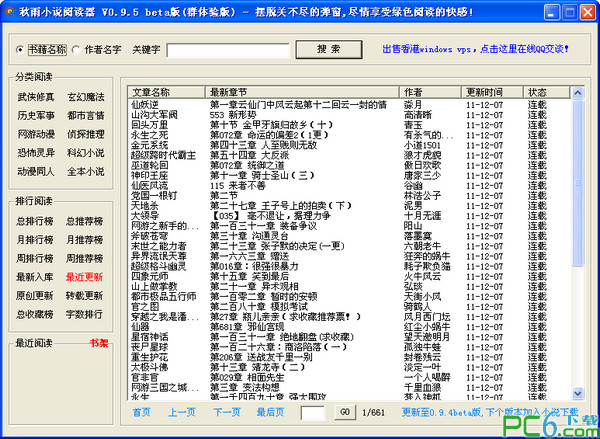Viewport: 600px width, 439px height.
Task: Open the 玄幻魔法 category
Action: coord(85,97)
